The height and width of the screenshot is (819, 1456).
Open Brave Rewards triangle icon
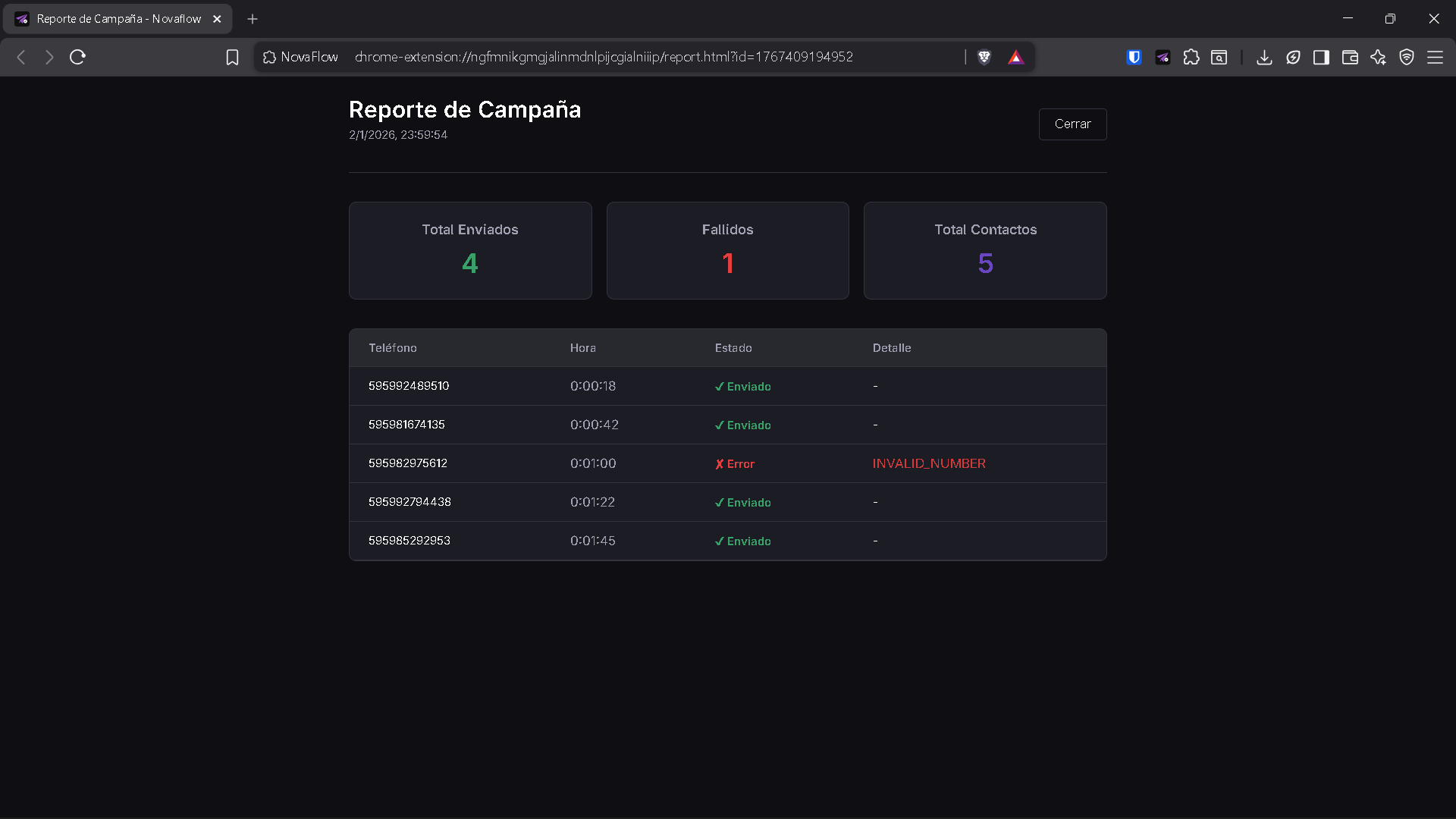coord(1016,57)
